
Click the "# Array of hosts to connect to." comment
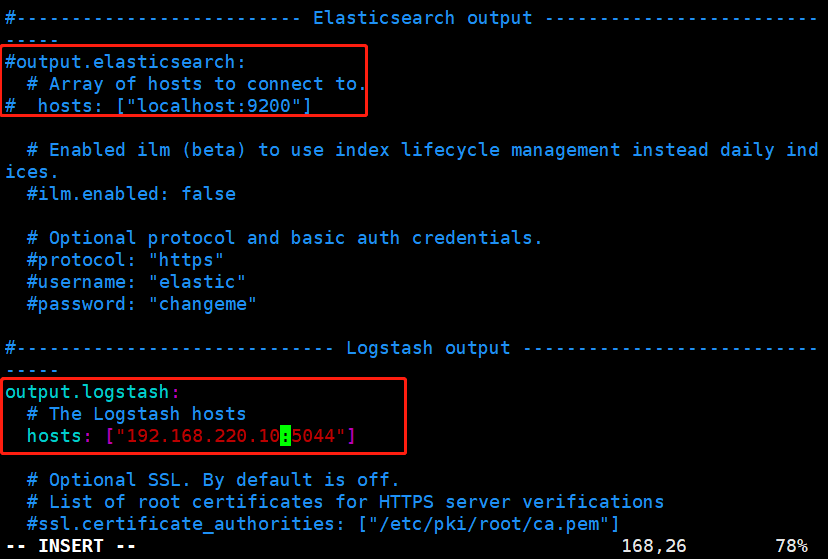coord(196,84)
